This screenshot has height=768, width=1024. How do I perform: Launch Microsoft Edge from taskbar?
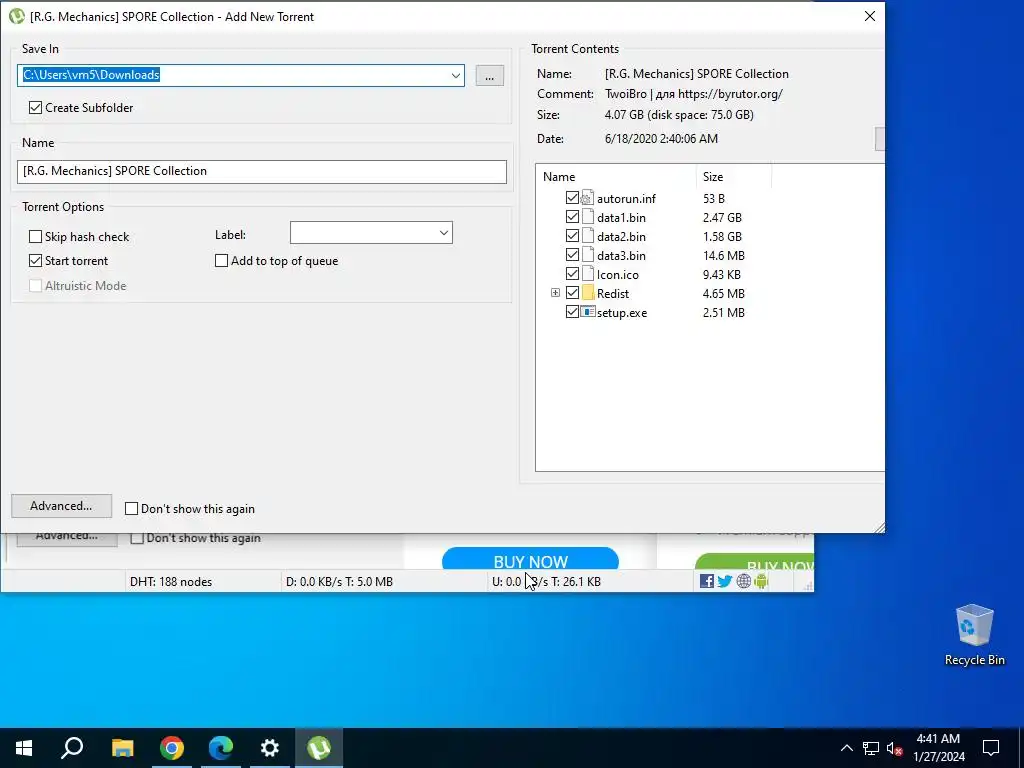[221, 748]
